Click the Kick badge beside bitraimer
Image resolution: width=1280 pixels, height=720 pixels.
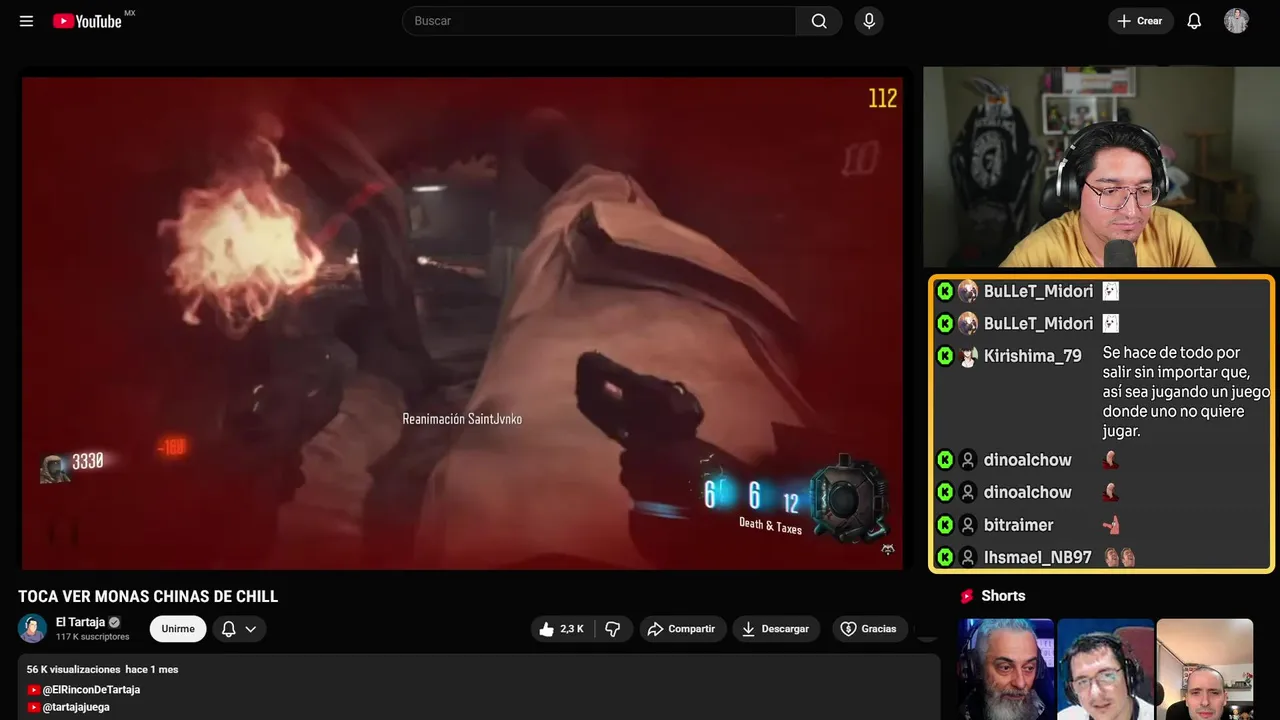tap(945, 525)
